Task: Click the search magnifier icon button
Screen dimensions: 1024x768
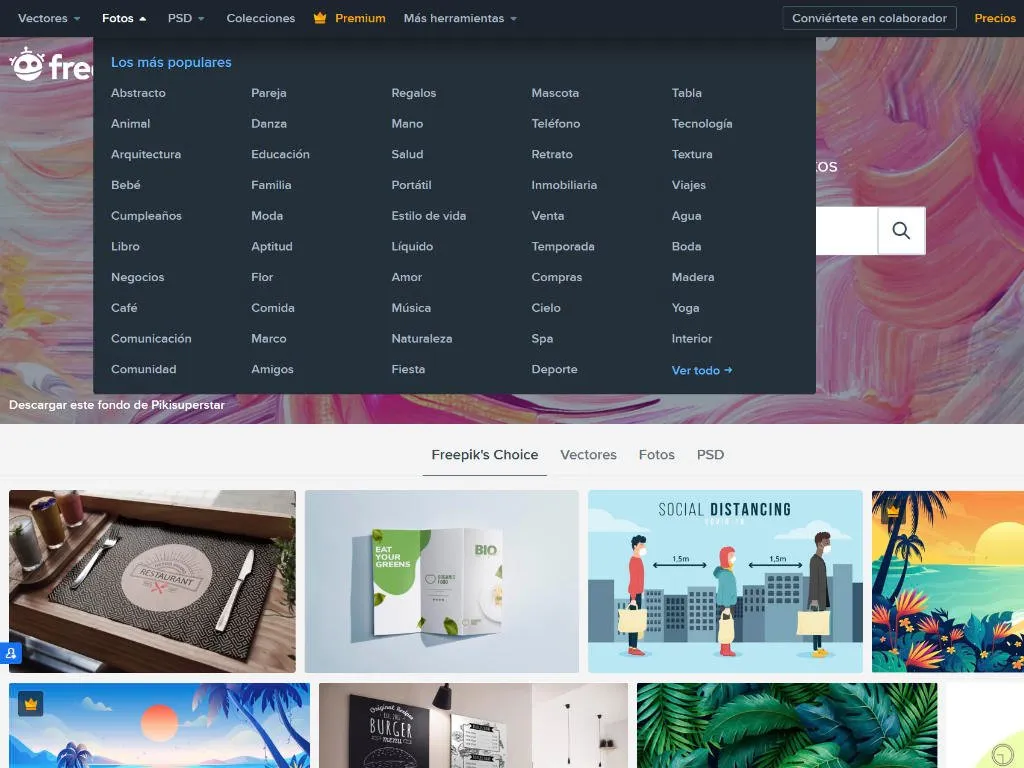Action: [901, 231]
